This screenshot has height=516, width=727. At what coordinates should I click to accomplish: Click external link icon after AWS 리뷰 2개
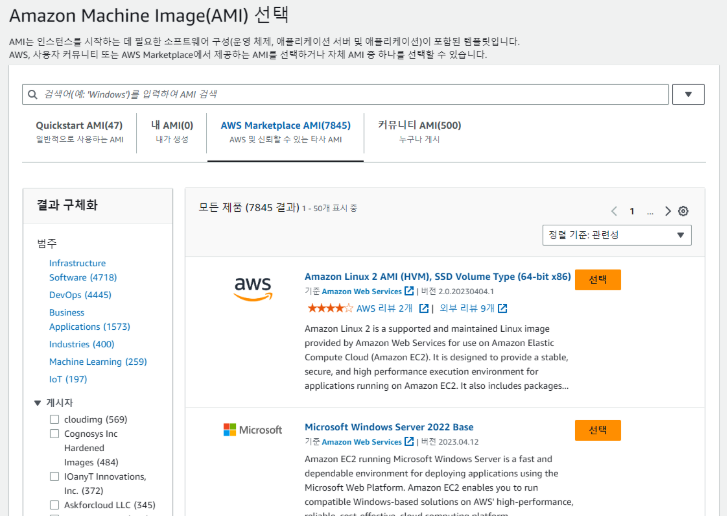click(x=424, y=309)
